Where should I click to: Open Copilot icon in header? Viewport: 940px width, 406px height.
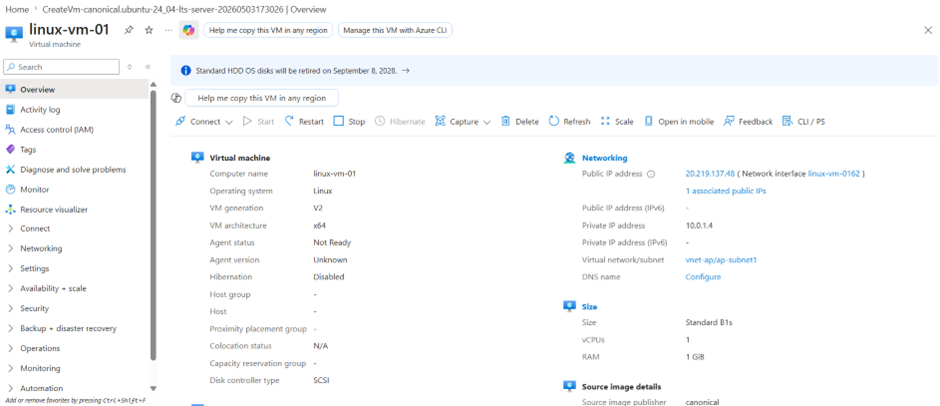point(189,31)
